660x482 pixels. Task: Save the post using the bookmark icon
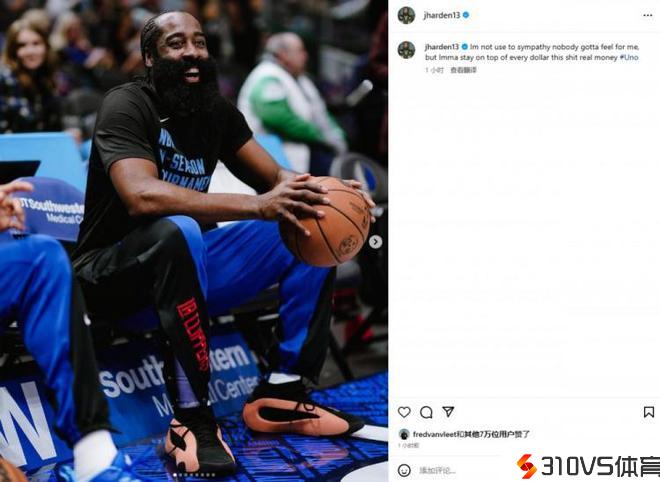[649, 412]
